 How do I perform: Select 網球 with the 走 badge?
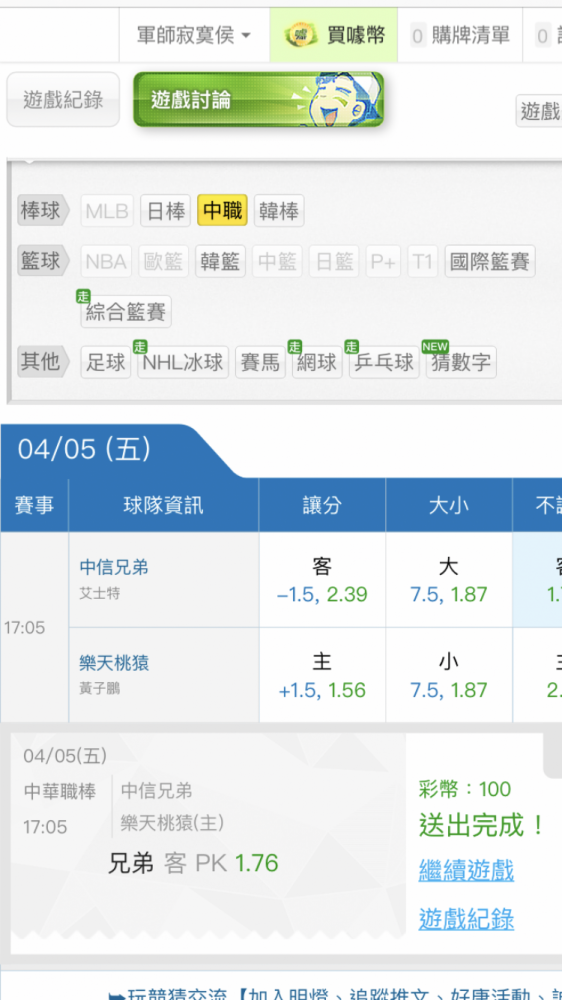[317, 362]
